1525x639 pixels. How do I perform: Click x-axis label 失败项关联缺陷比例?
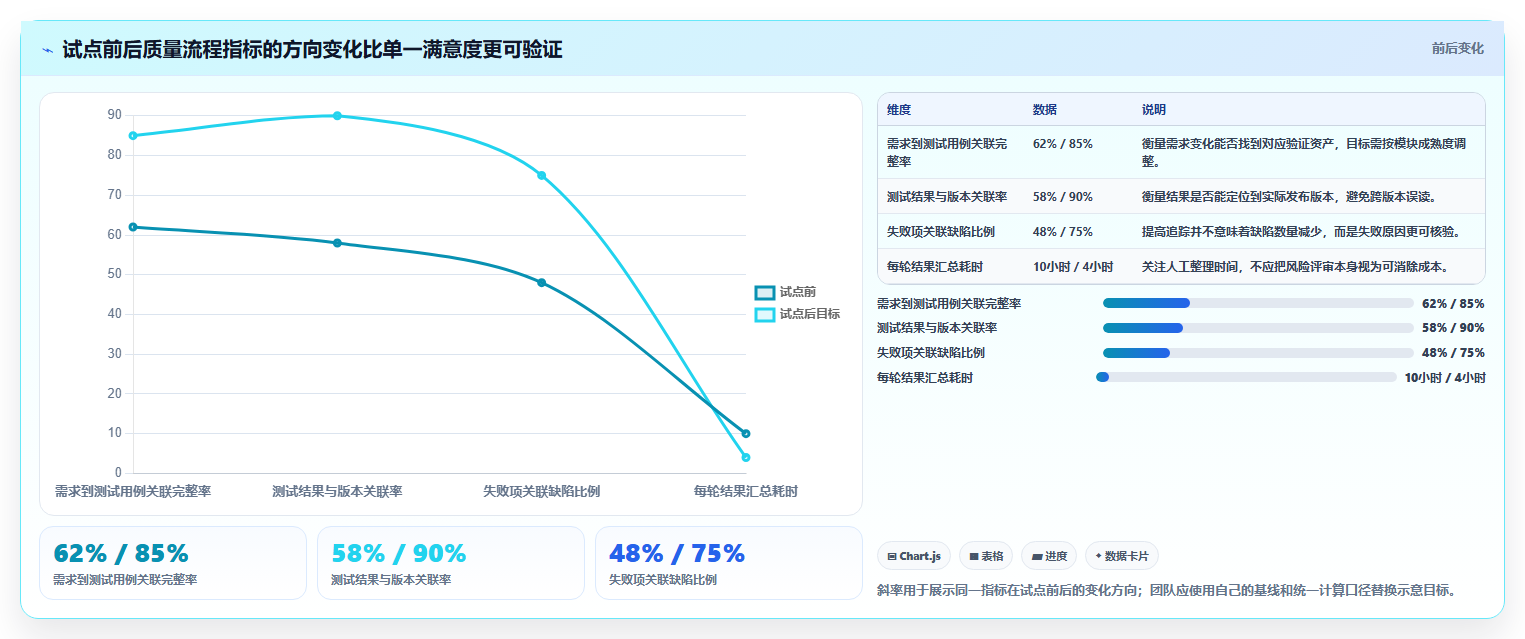pos(542,492)
